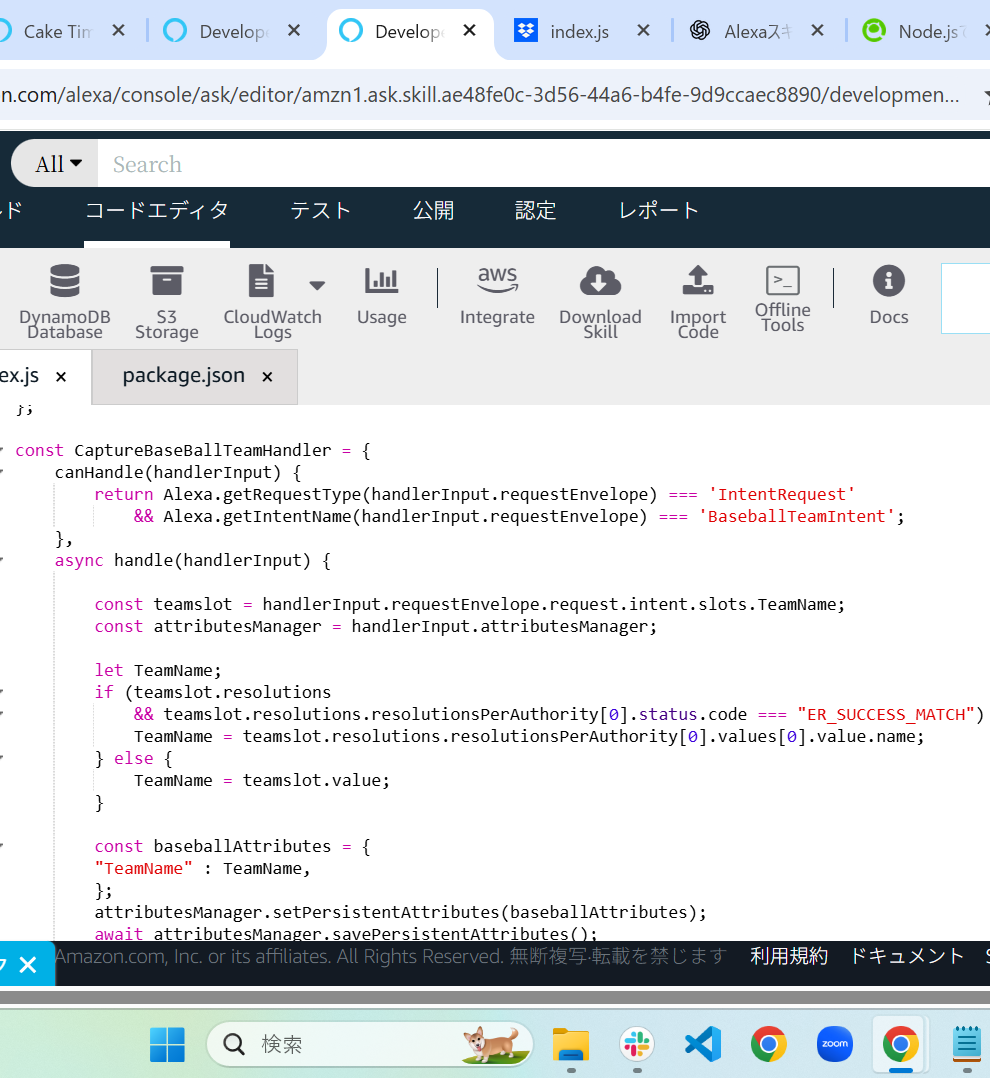990x1078 pixels.
Task: Close the package.json editor tab
Action: point(267,377)
